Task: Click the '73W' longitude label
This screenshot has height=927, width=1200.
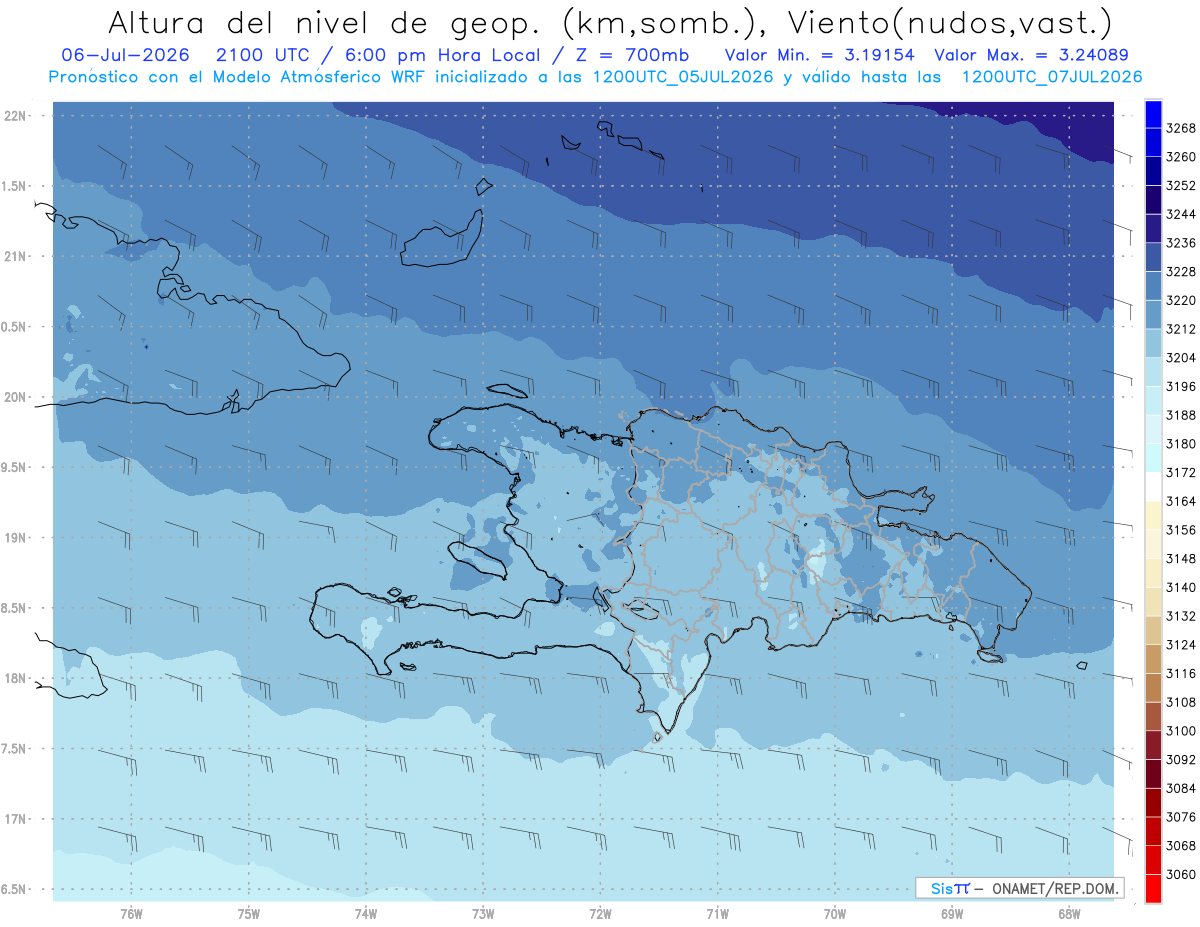Action: pyautogui.click(x=483, y=913)
